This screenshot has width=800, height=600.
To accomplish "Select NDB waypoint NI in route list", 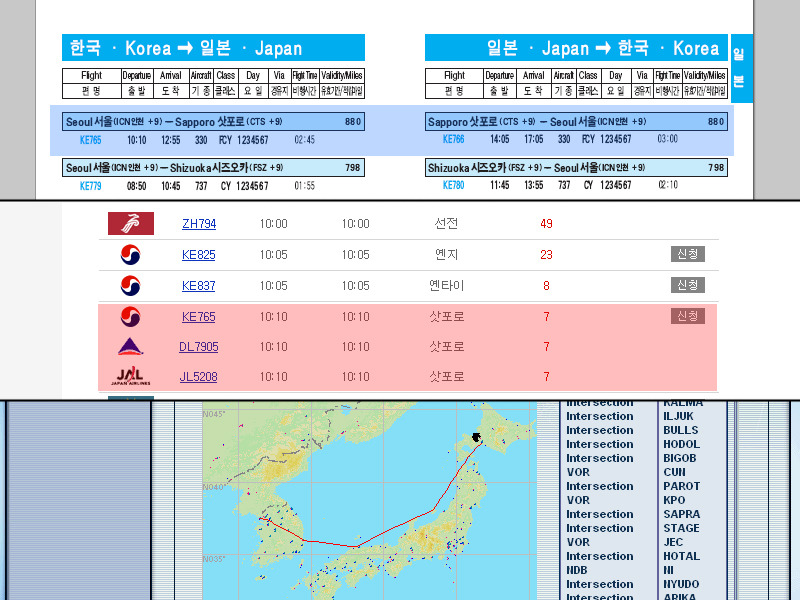I will click(x=668, y=570).
